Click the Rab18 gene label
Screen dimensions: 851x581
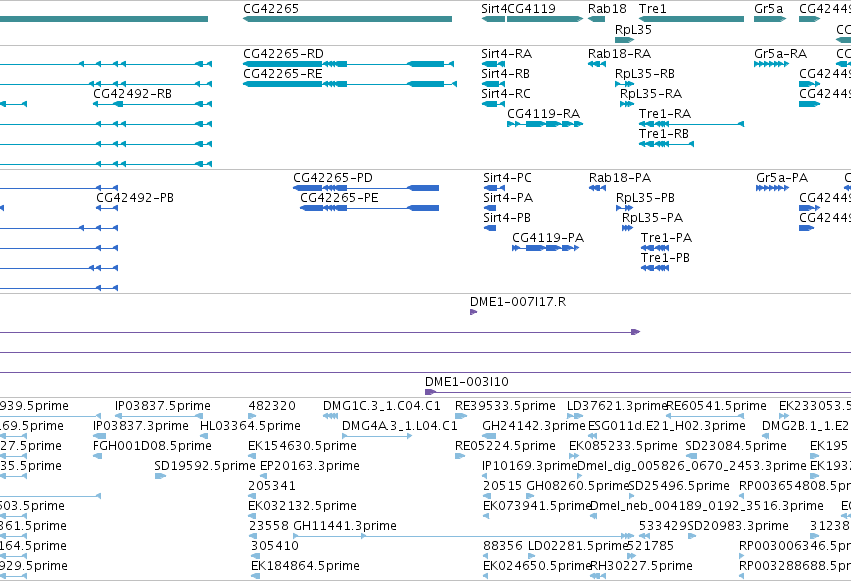coord(607,9)
